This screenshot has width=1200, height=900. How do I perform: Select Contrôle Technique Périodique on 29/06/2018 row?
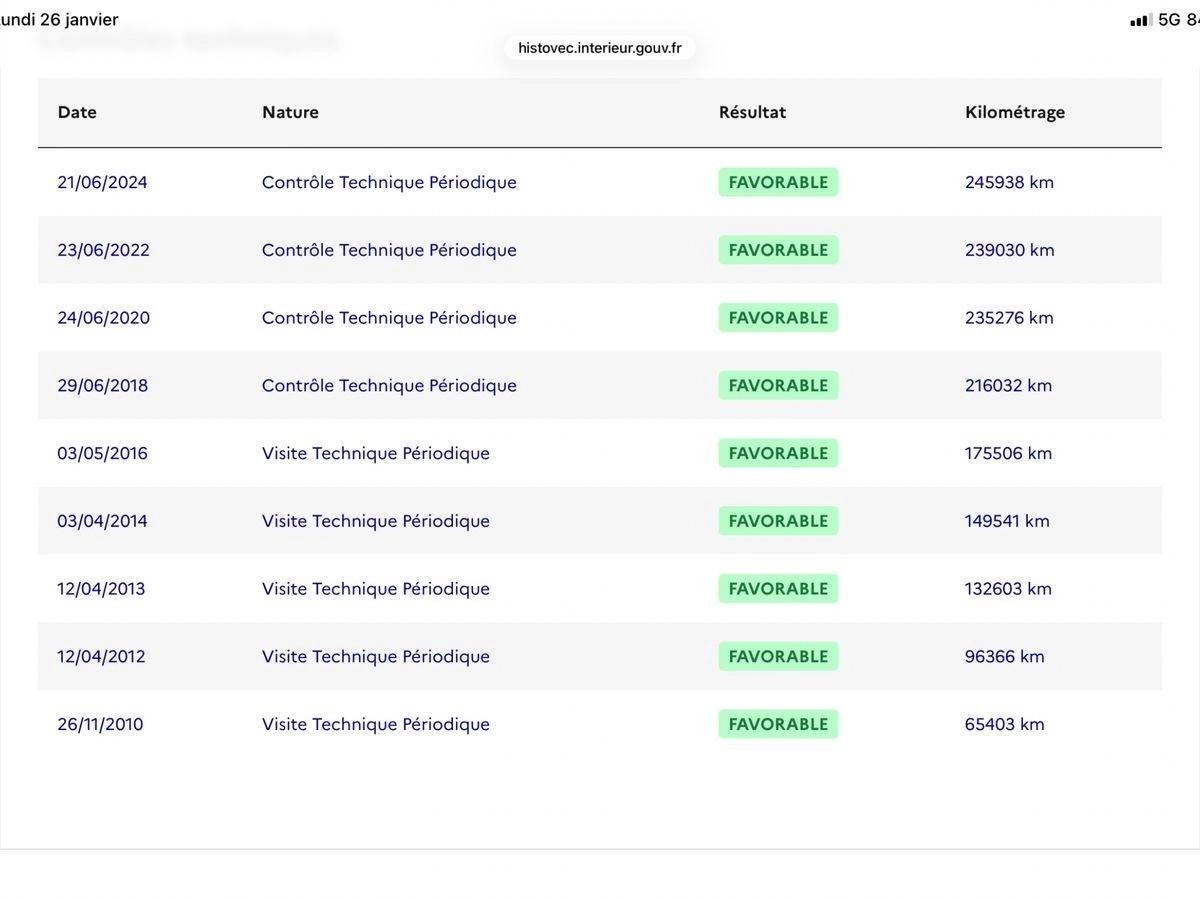(389, 386)
